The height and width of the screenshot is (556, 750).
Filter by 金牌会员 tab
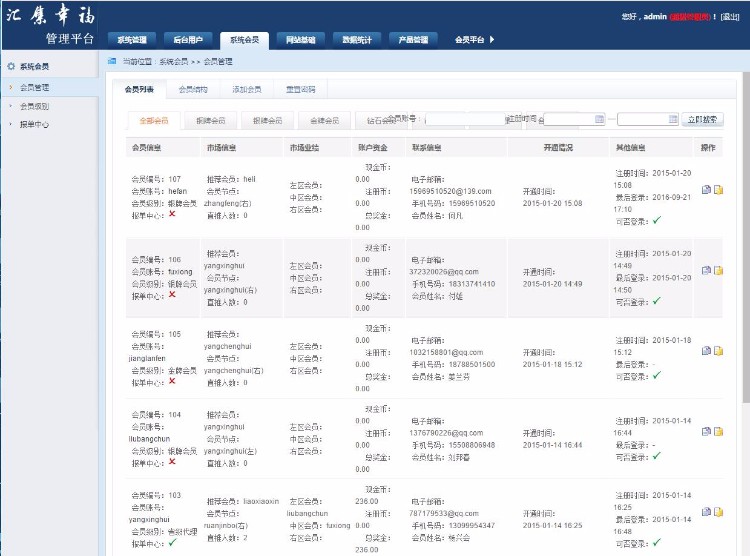click(x=324, y=121)
